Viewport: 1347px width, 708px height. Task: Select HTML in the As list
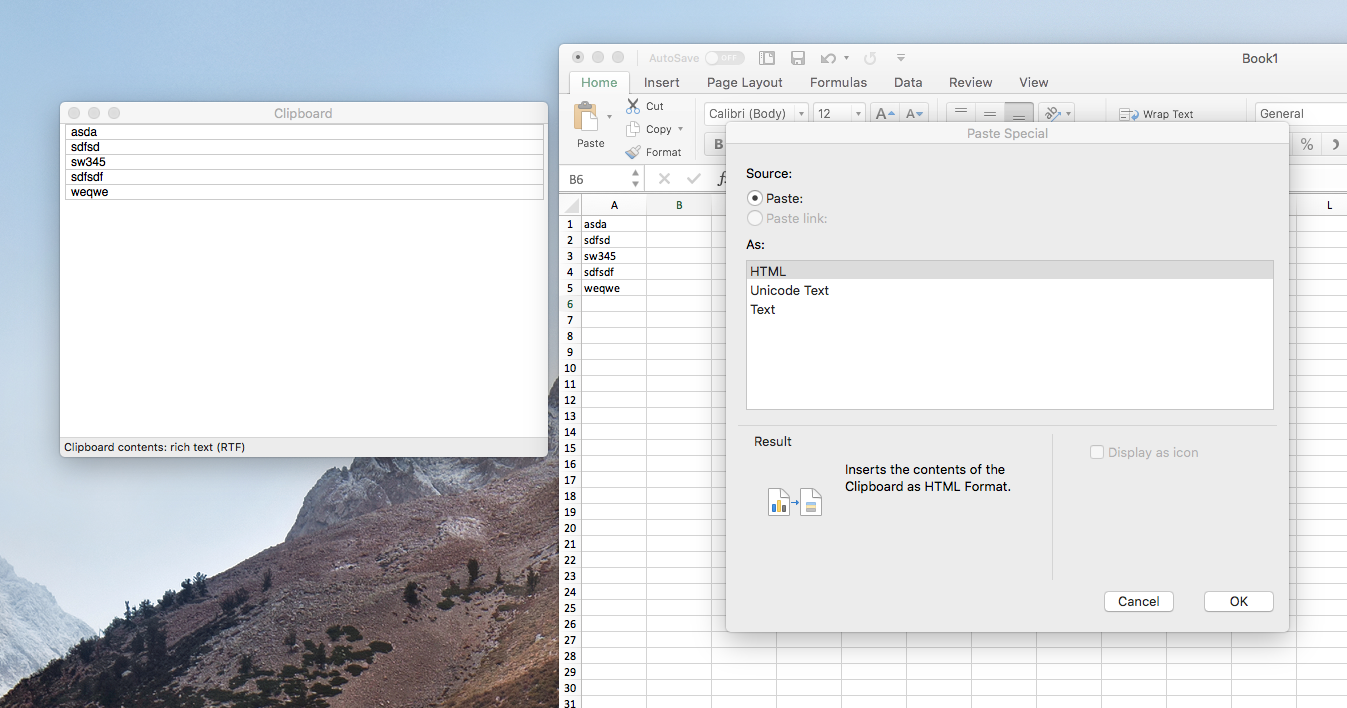(x=1010, y=271)
